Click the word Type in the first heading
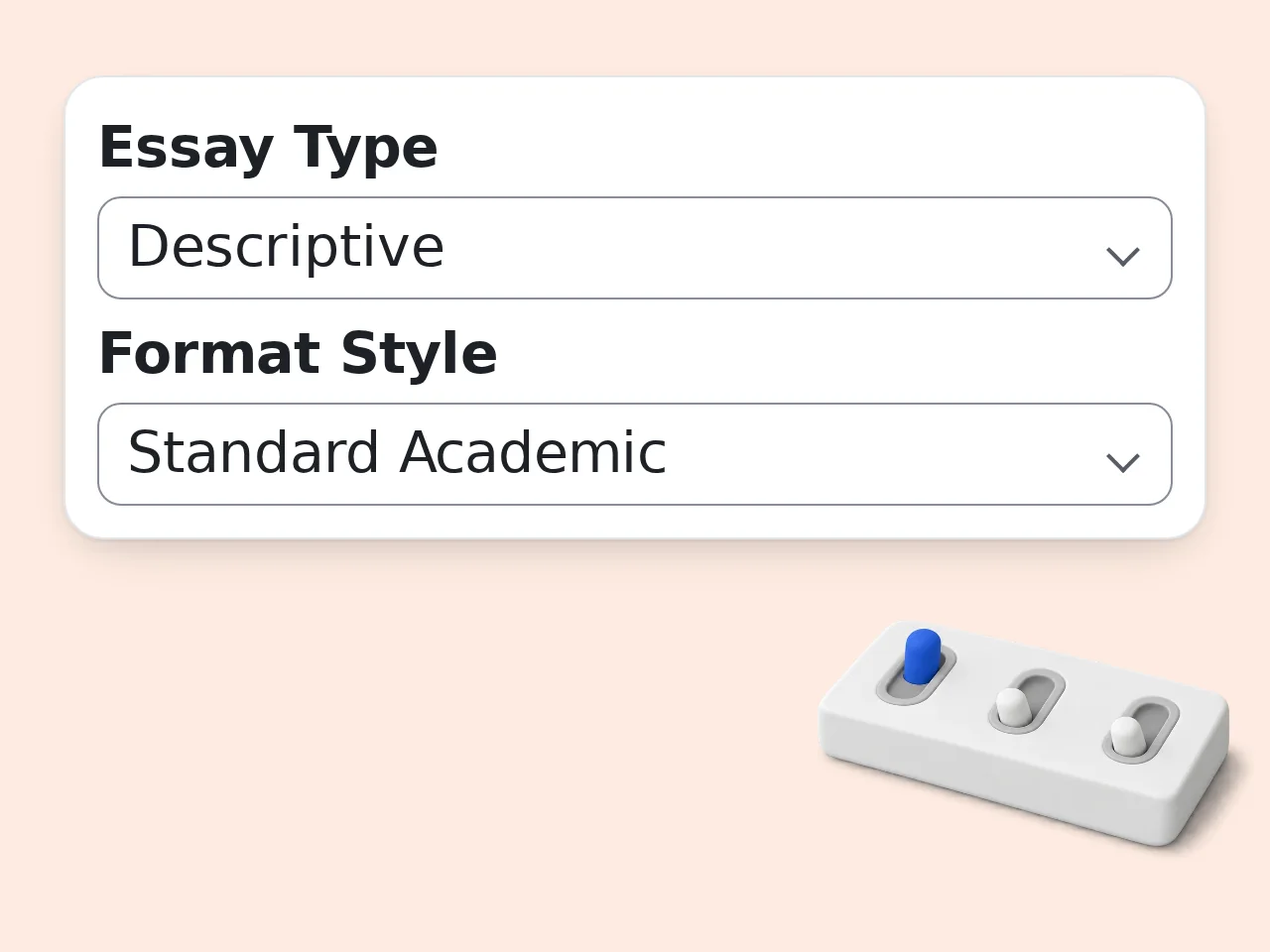The height and width of the screenshot is (952, 1270). (365, 149)
